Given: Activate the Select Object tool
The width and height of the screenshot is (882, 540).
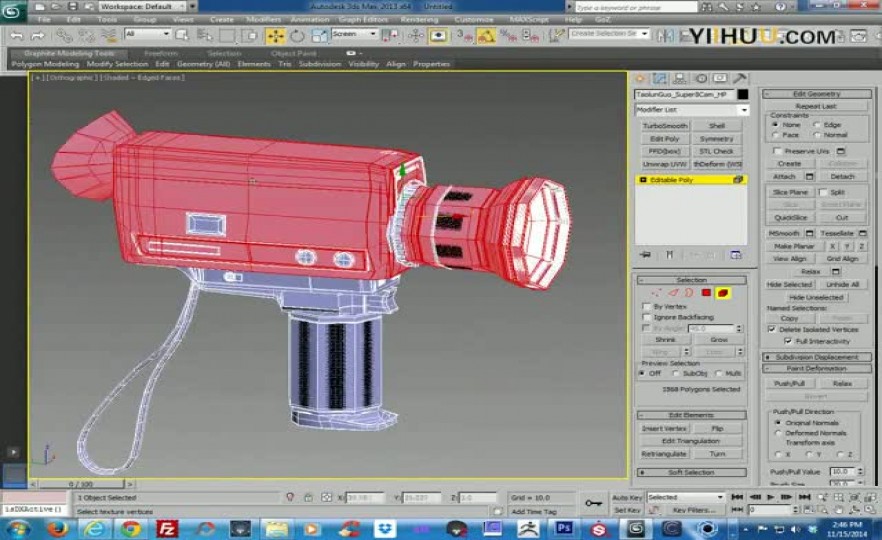Looking at the screenshot, I should pyautogui.click(x=182, y=35).
